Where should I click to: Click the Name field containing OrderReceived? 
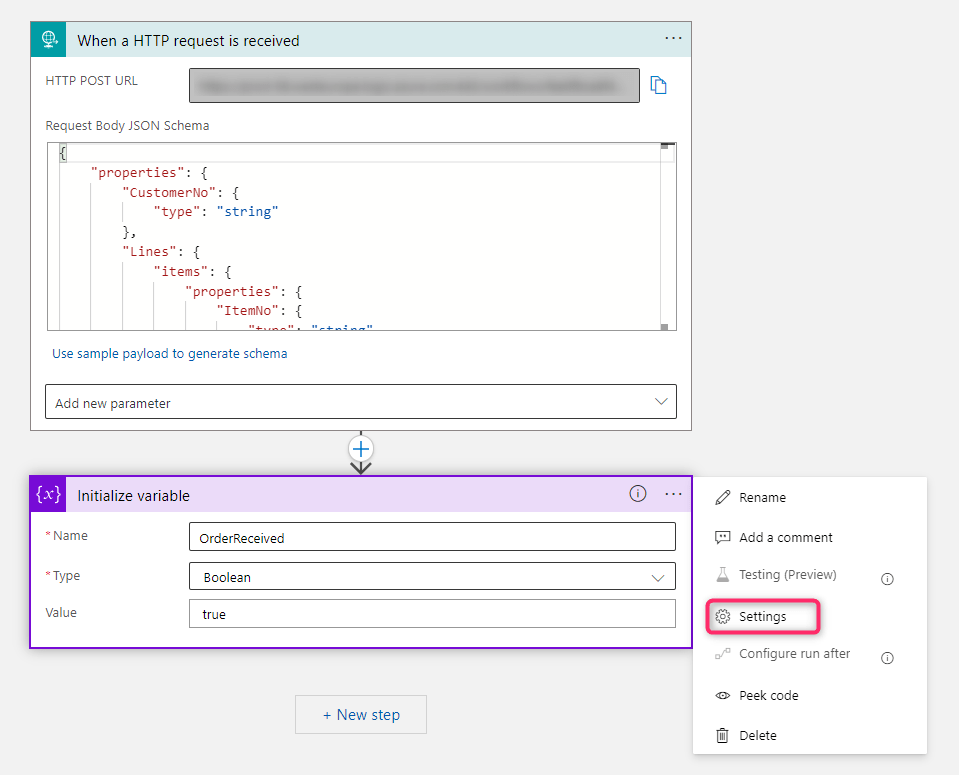click(x=432, y=538)
